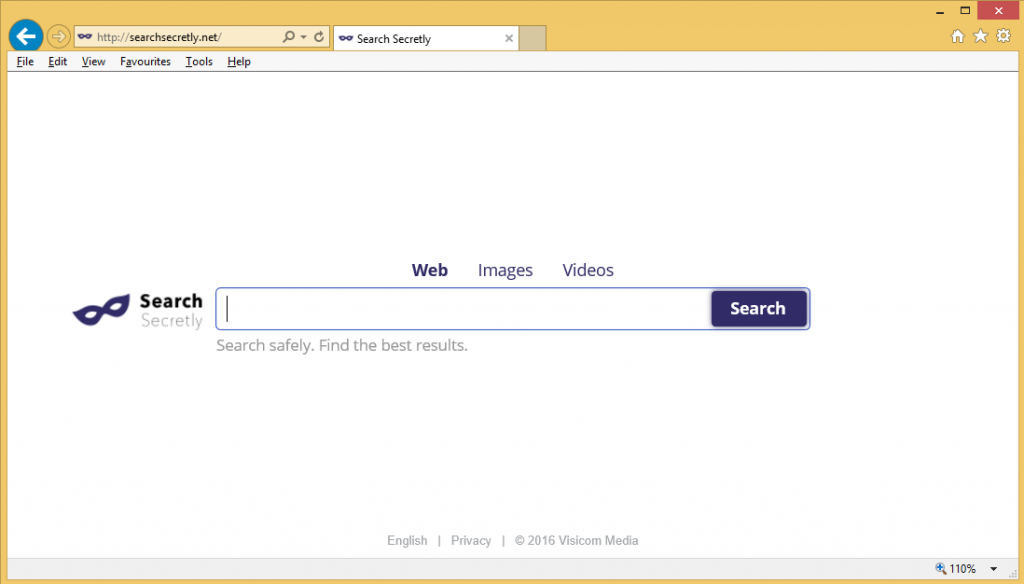This screenshot has width=1024, height=584.
Task: Open the Favourites menu
Action: pos(145,62)
